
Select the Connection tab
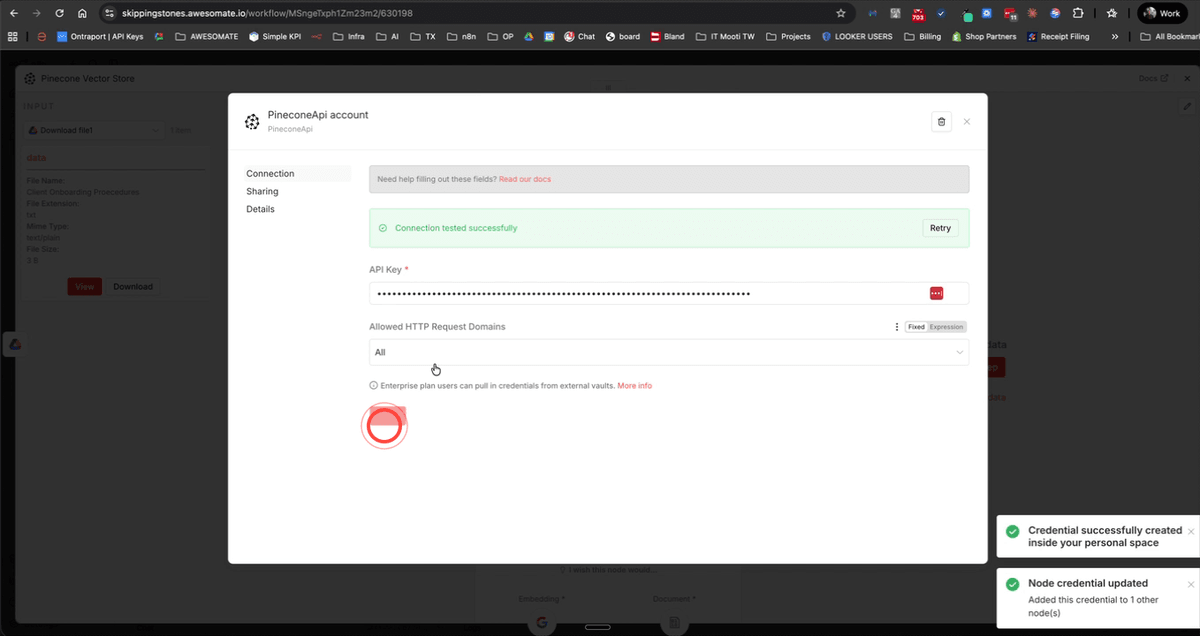click(270, 173)
